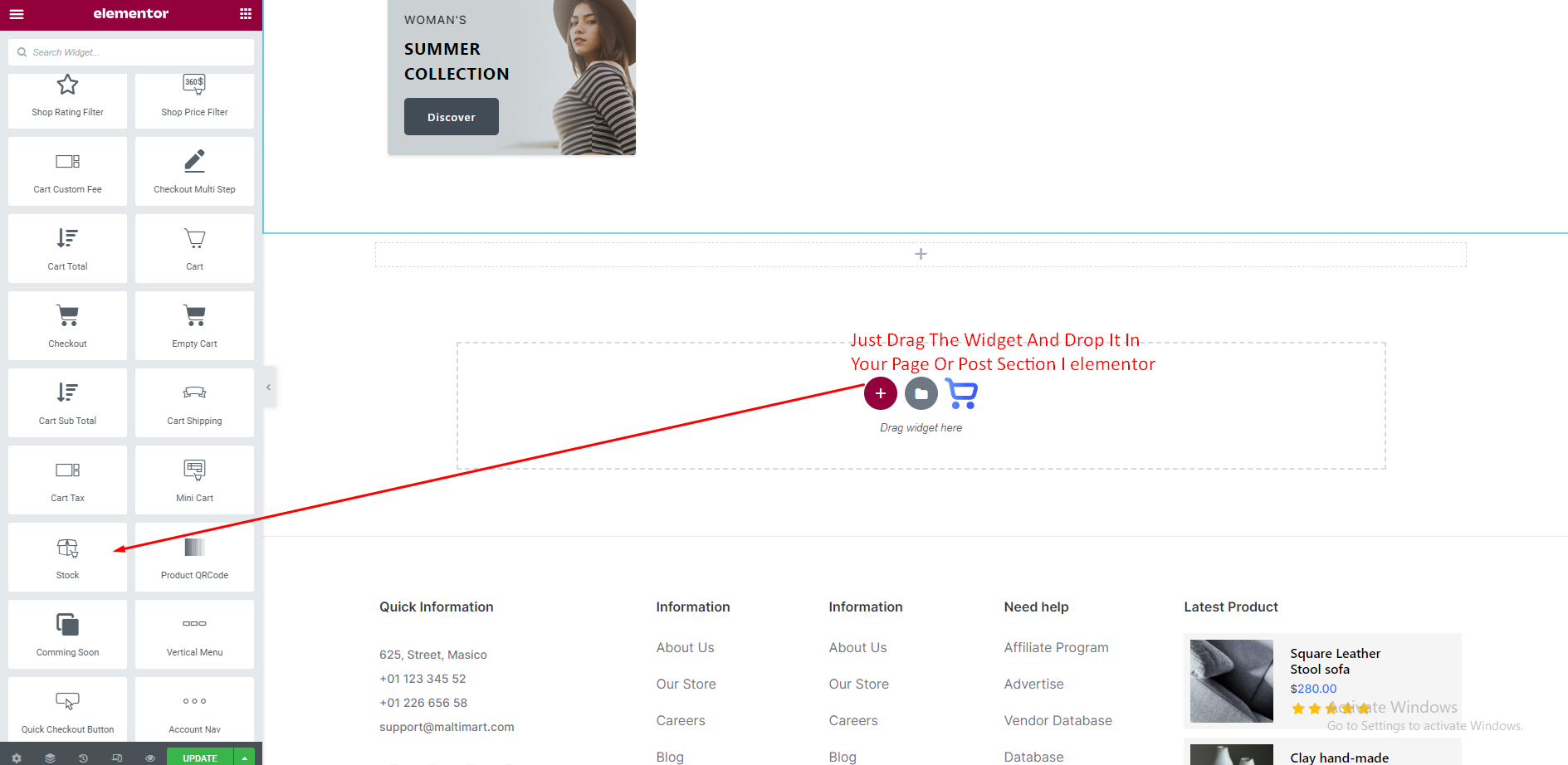Click the Search Widget input field
This screenshot has height=765, width=1568.
[137, 52]
